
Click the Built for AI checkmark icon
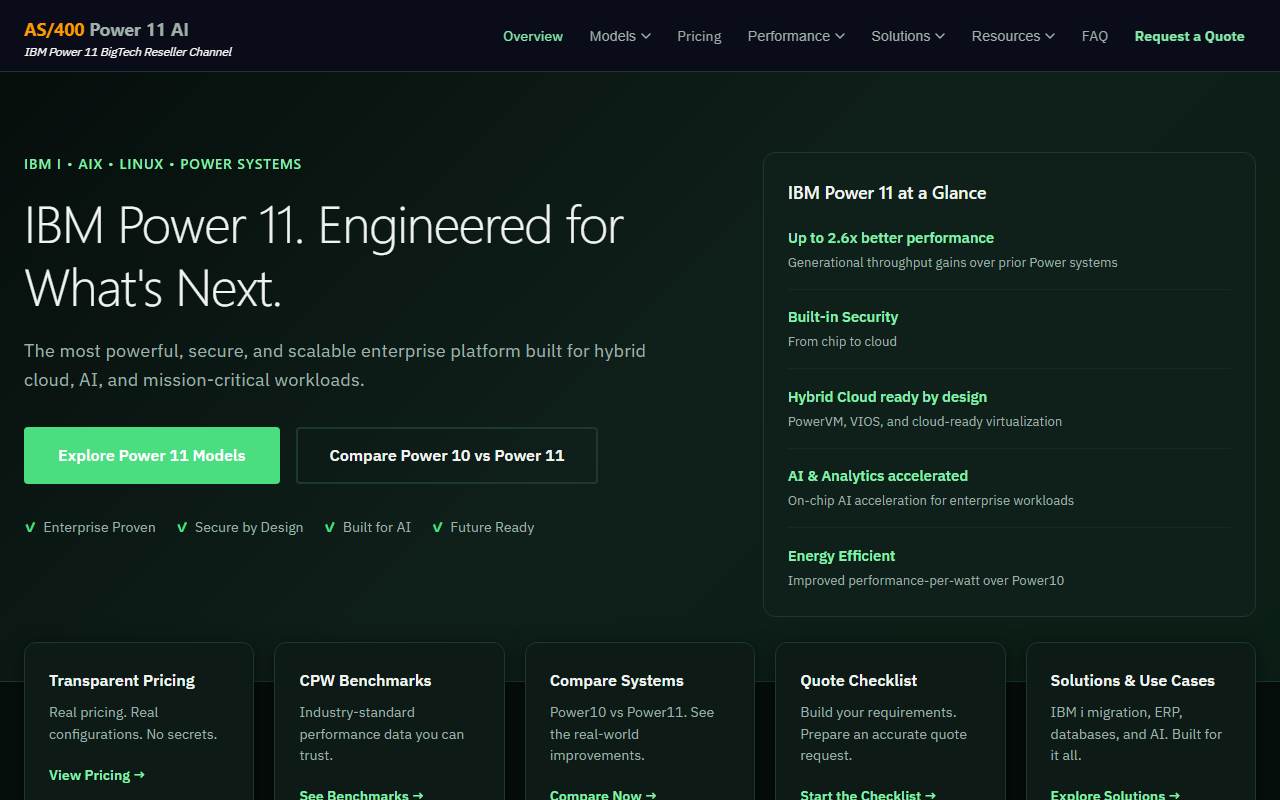click(x=330, y=527)
